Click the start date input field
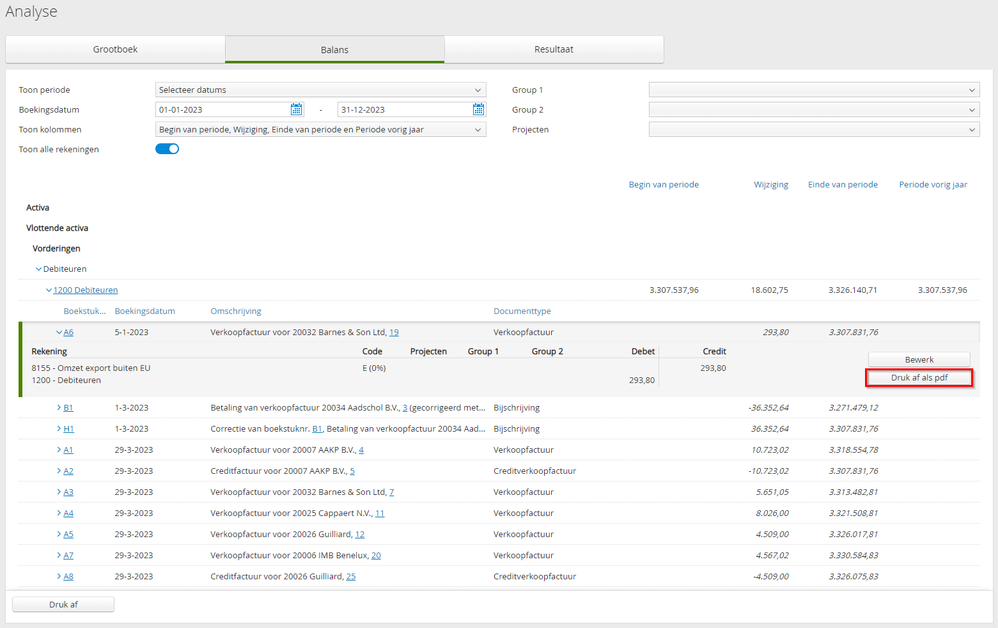Screen dimensions: 998x628 point(222,110)
